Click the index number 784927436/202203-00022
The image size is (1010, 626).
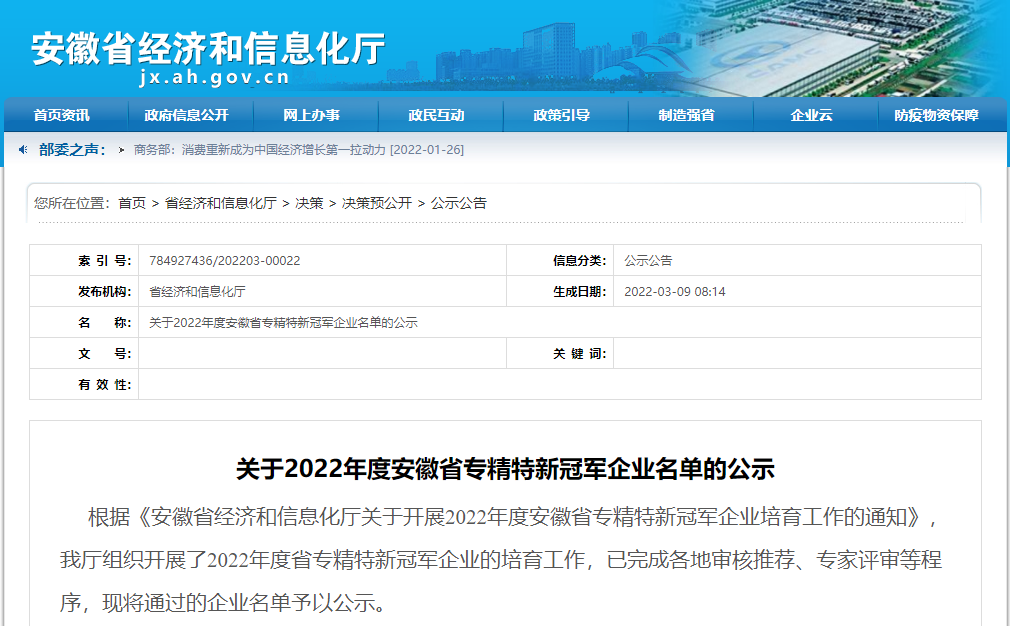coord(224,261)
